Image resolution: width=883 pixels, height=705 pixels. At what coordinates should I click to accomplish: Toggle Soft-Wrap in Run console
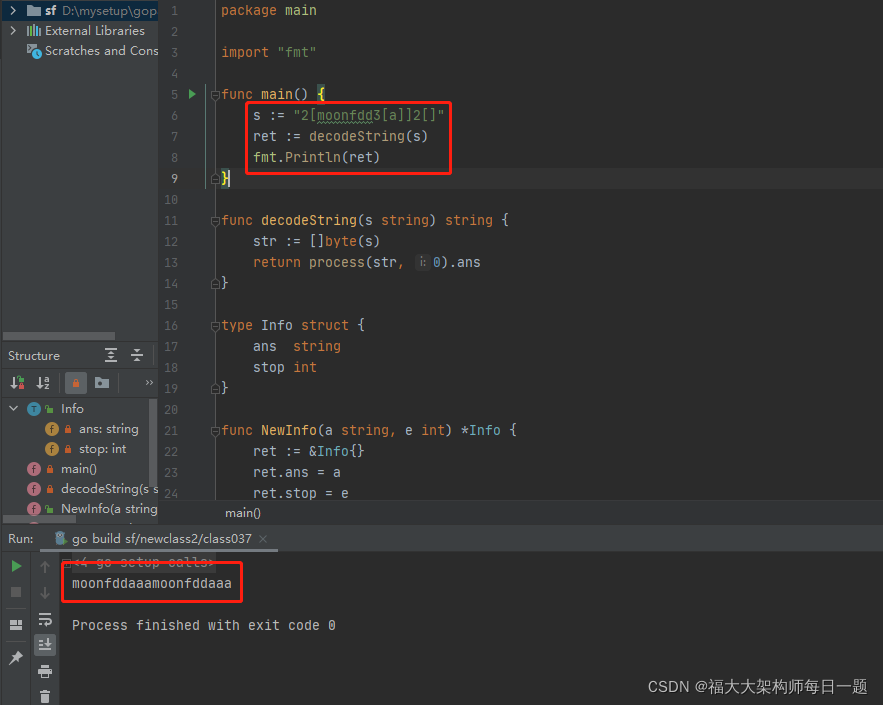[45, 619]
